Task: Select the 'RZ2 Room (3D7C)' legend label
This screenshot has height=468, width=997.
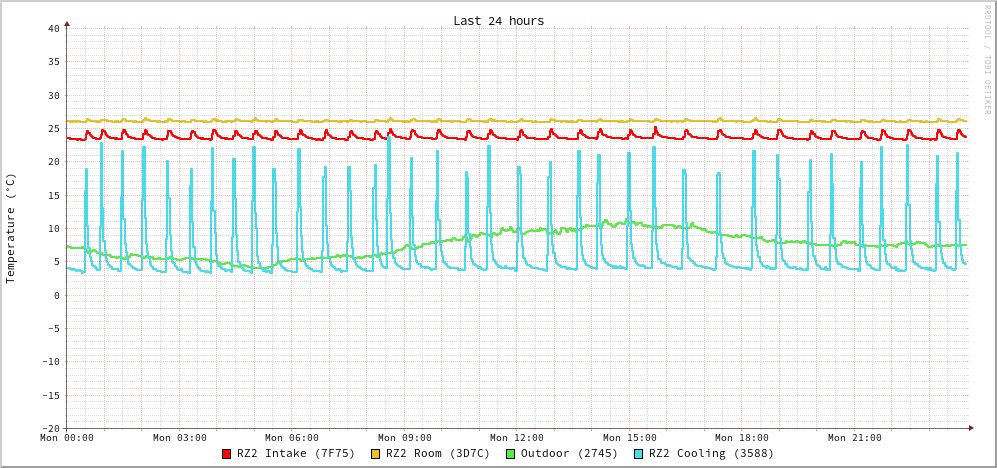Action: click(438, 454)
